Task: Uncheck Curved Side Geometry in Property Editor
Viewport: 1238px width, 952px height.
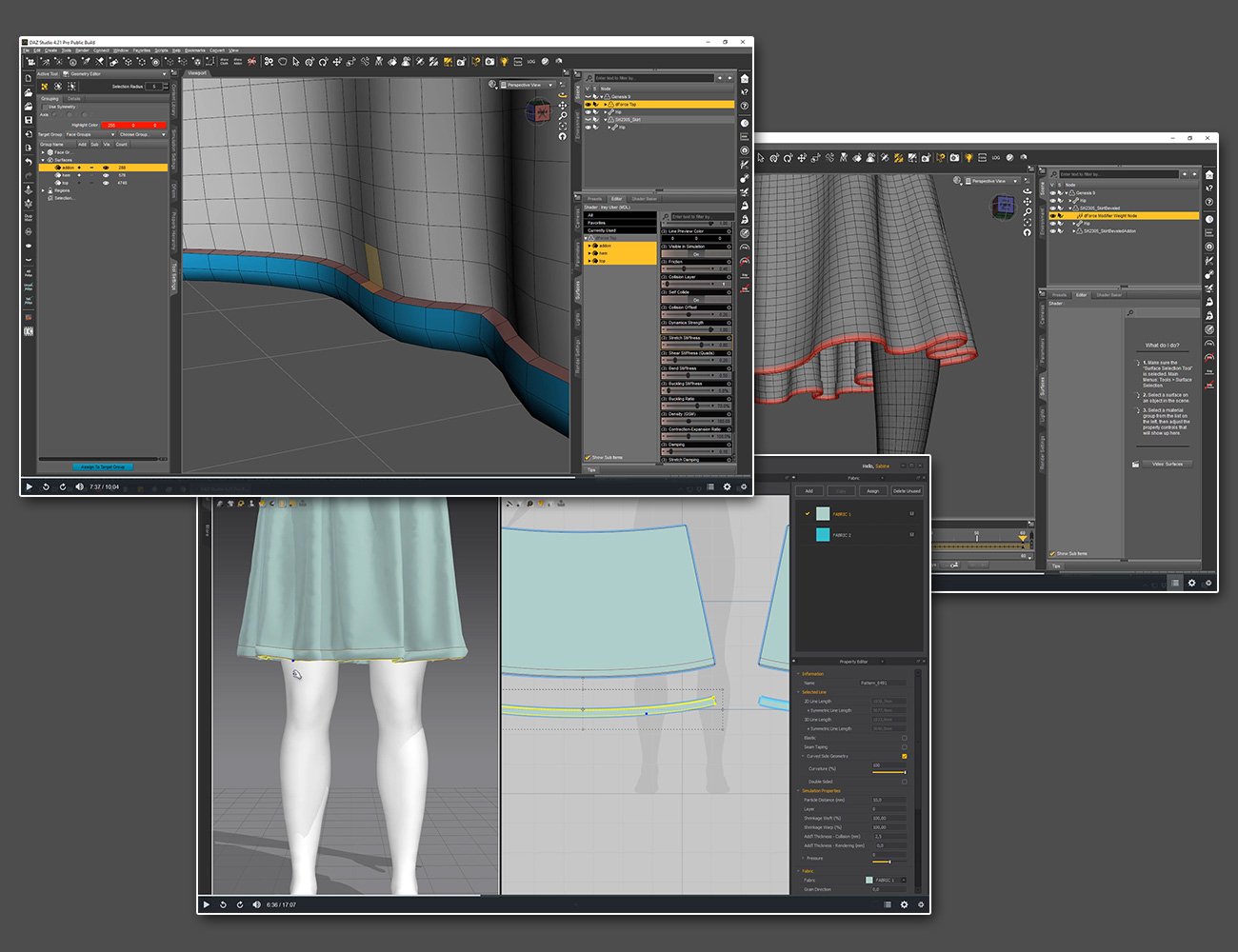Action: click(905, 755)
